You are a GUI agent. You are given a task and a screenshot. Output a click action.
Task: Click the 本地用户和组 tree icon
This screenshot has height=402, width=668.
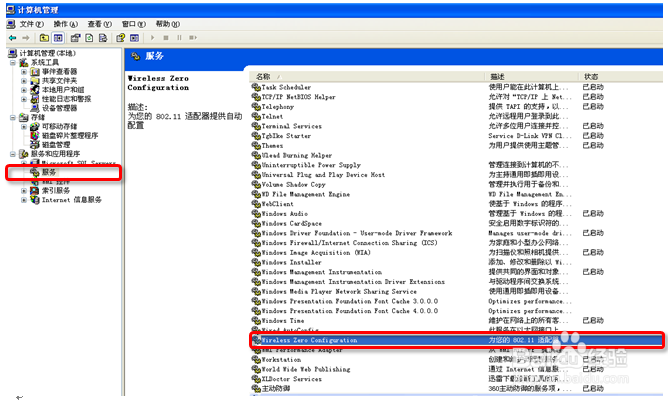coord(35,90)
